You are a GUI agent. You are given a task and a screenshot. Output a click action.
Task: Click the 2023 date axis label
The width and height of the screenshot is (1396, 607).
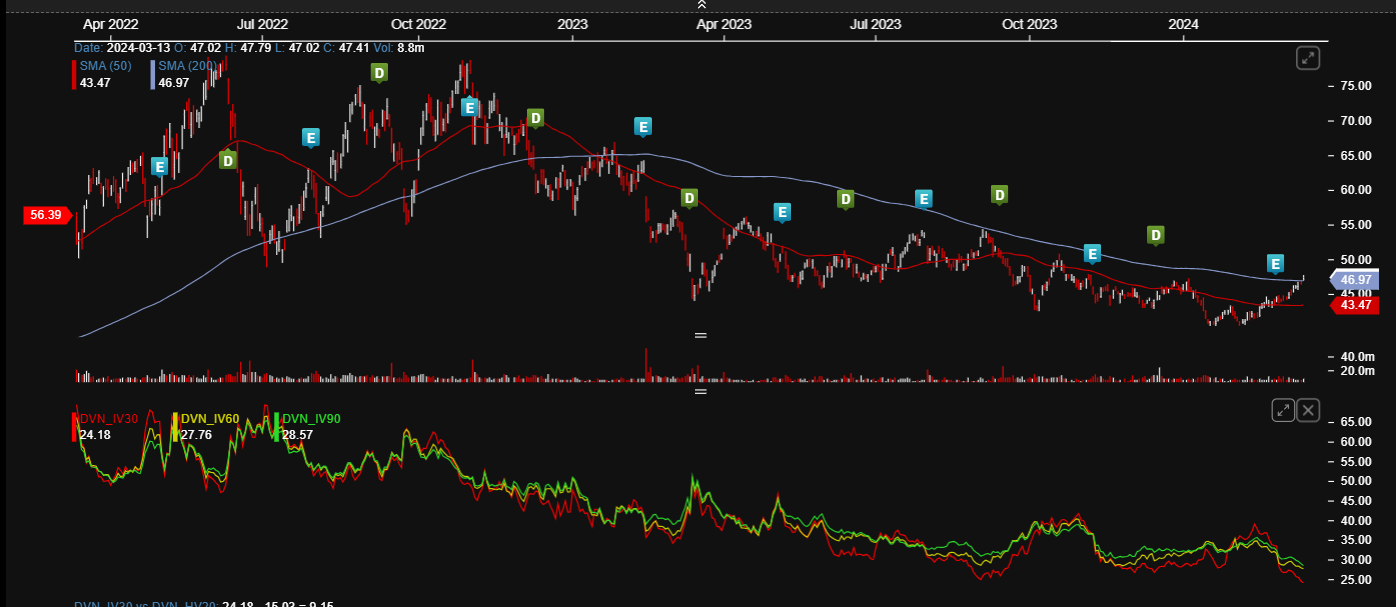click(572, 23)
